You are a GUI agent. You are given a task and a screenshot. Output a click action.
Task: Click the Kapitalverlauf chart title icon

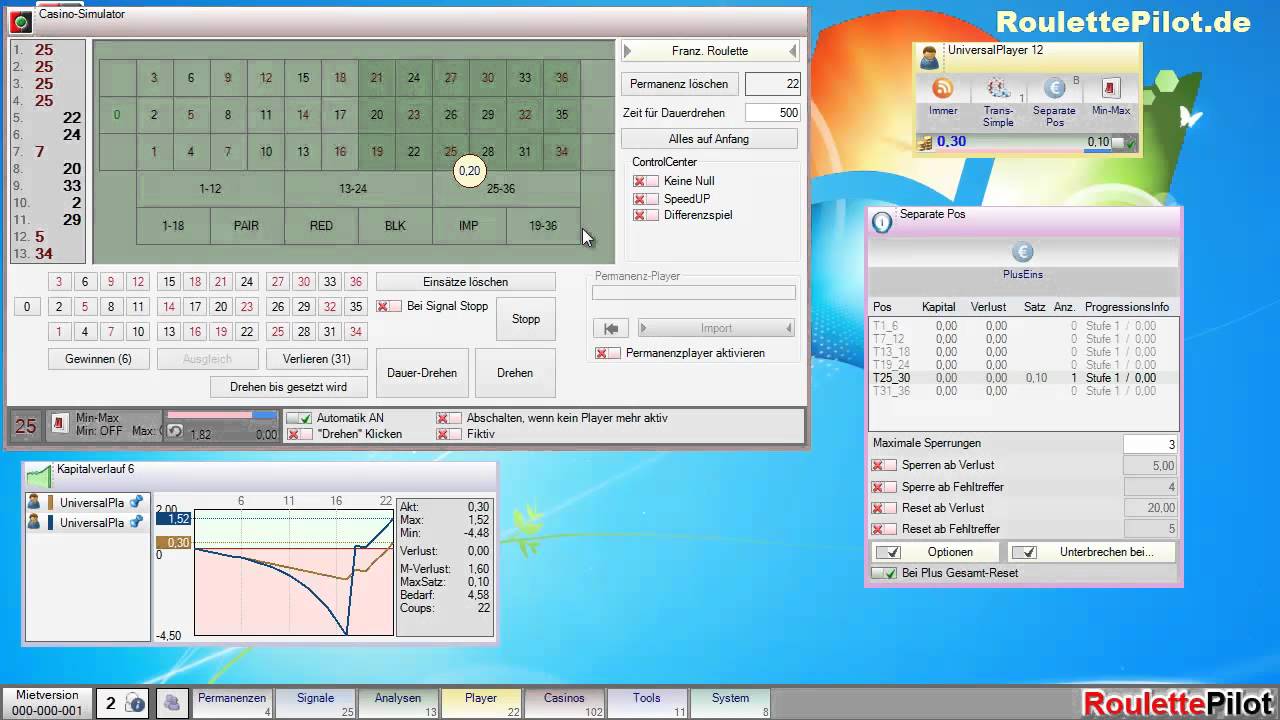click(40, 475)
